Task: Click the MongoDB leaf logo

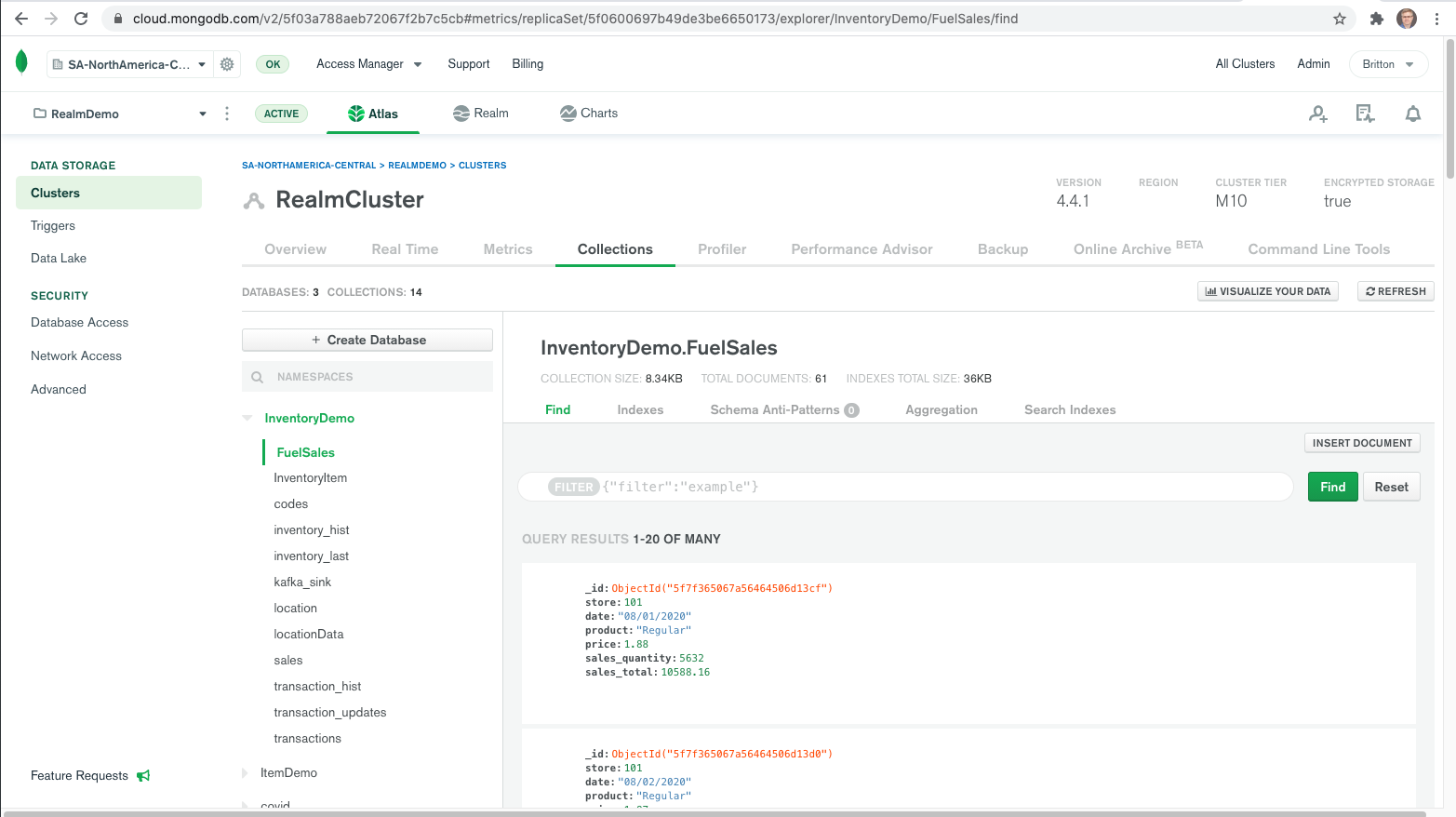Action: coord(21,62)
